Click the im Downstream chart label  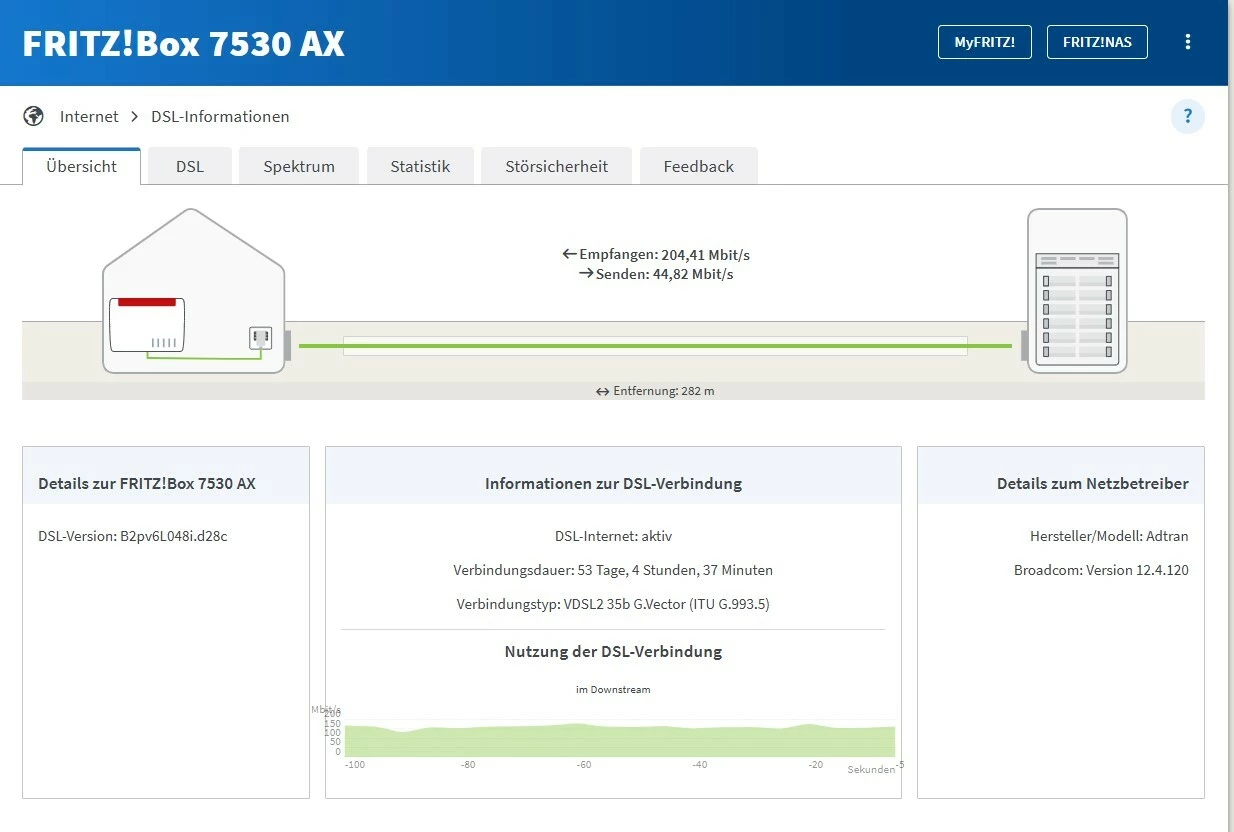613,689
